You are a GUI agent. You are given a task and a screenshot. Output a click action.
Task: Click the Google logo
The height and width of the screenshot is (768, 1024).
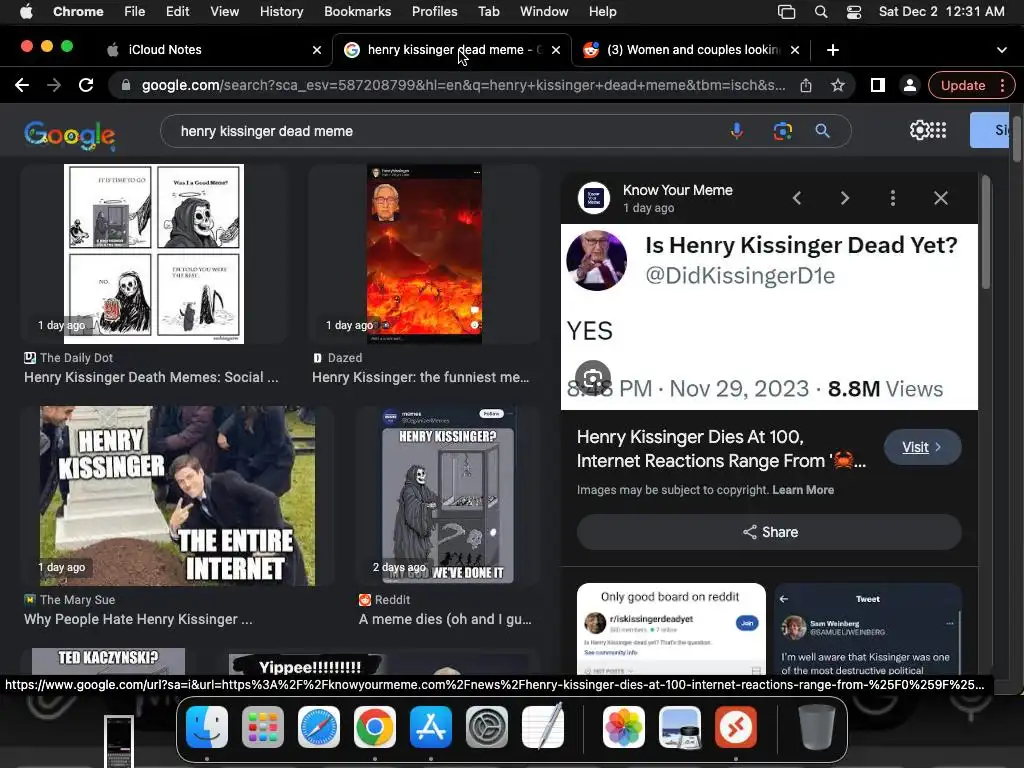(70, 135)
